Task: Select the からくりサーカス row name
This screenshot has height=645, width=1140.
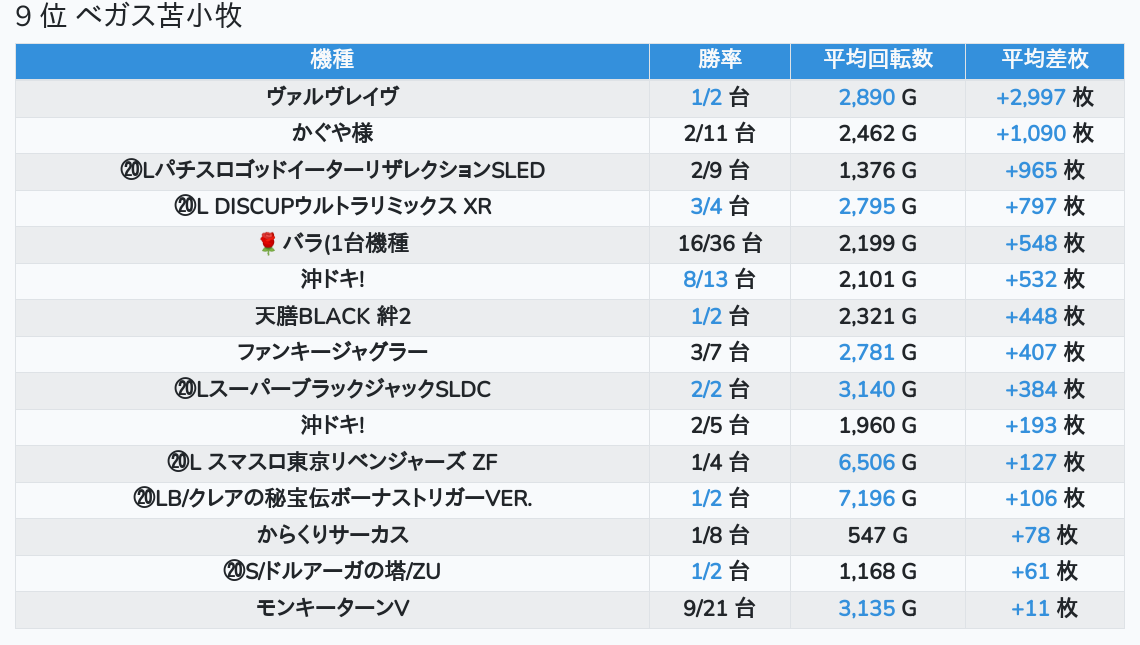Action: click(x=332, y=535)
